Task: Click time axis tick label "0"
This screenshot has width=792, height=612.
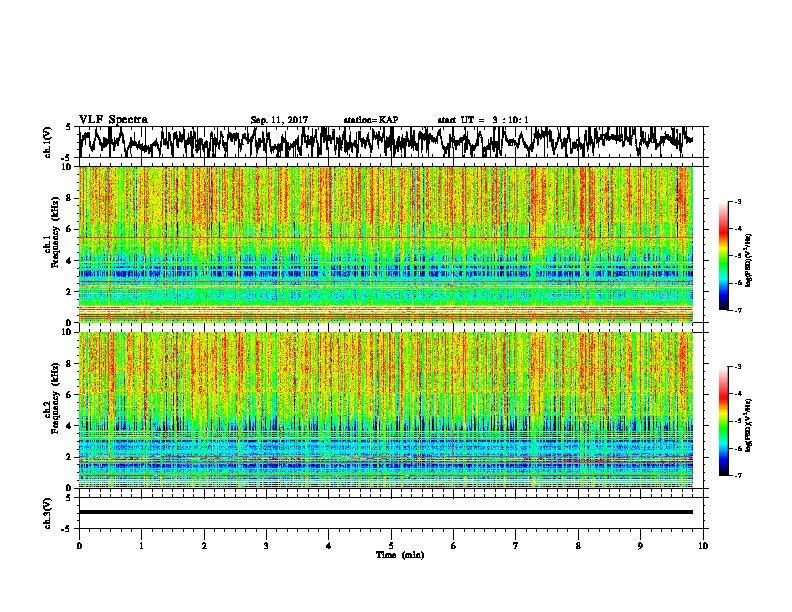Action: coord(79,546)
